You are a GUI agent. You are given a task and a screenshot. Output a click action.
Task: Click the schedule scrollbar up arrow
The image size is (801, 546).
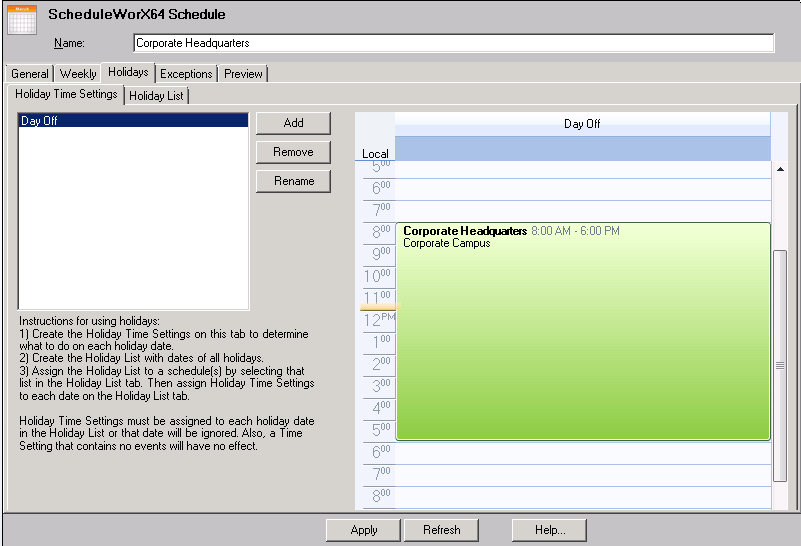[x=780, y=169]
